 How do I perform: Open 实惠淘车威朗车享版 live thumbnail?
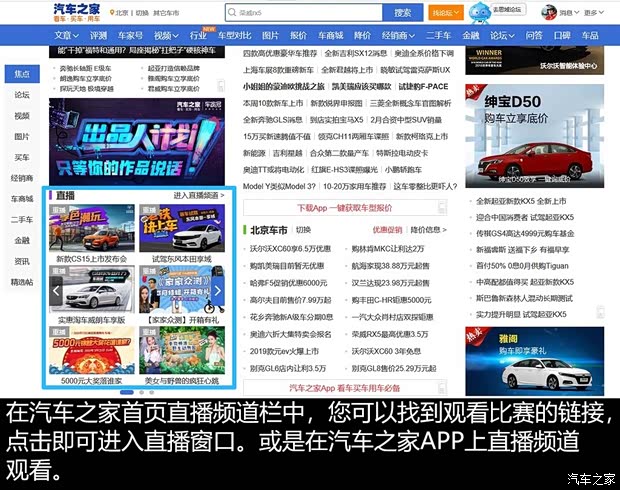92,289
